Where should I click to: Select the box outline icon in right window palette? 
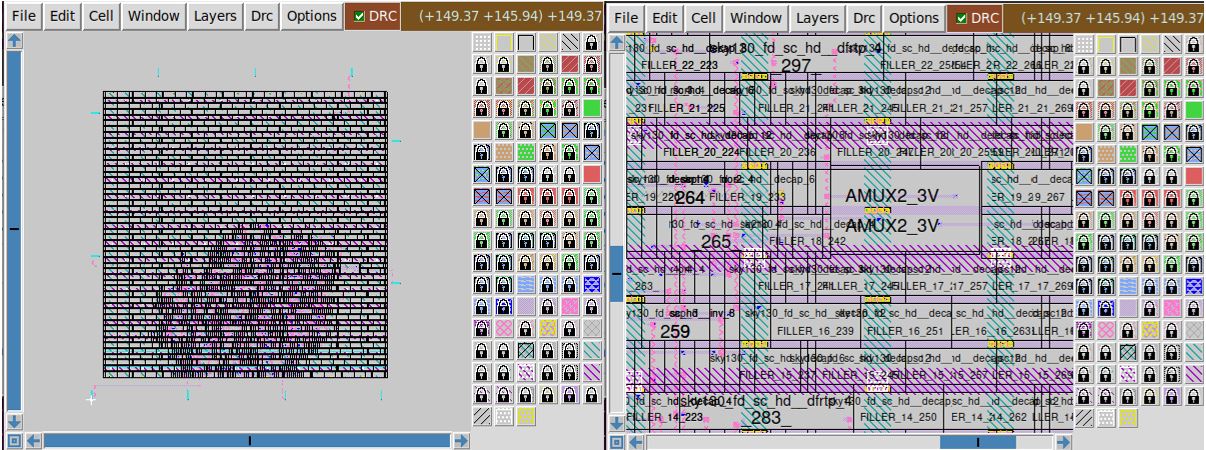[1127, 43]
